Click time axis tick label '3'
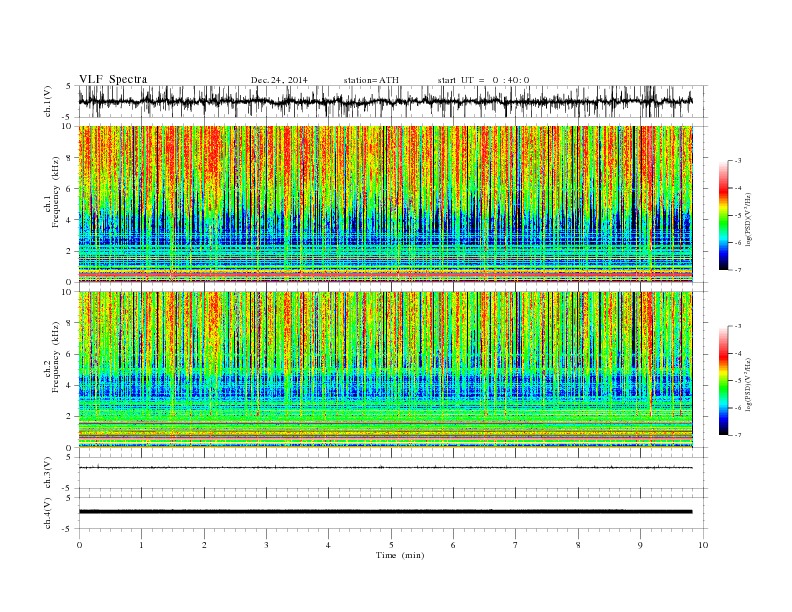The width and height of the screenshot is (792, 612). 266,545
